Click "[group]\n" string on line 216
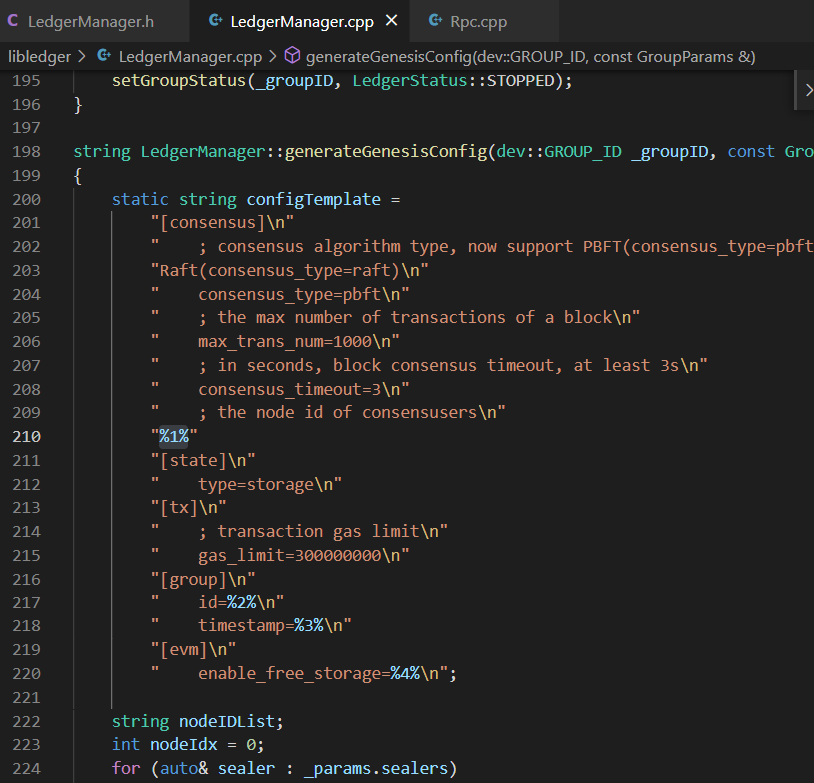 tap(203, 579)
